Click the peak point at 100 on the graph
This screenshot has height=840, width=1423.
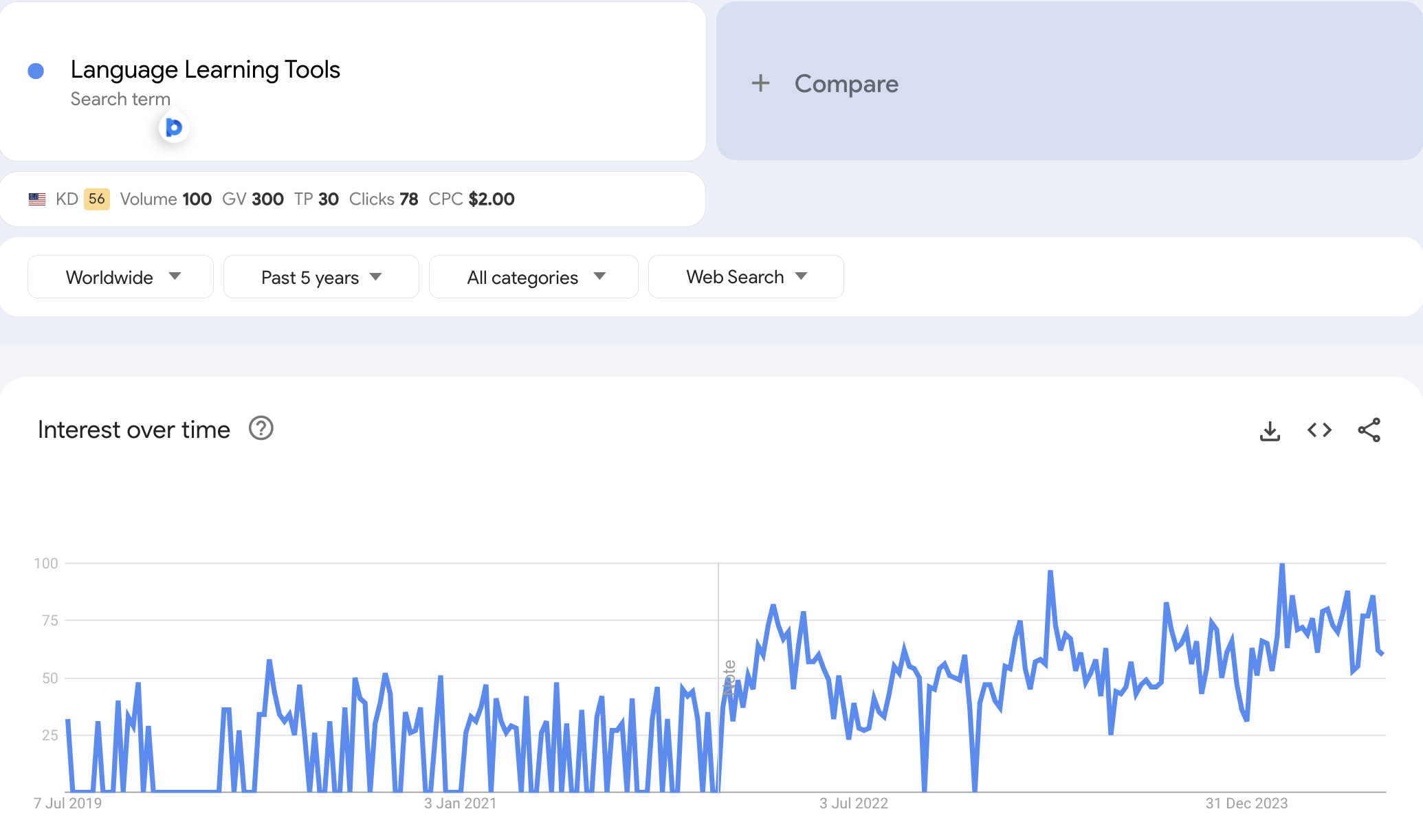(1282, 565)
